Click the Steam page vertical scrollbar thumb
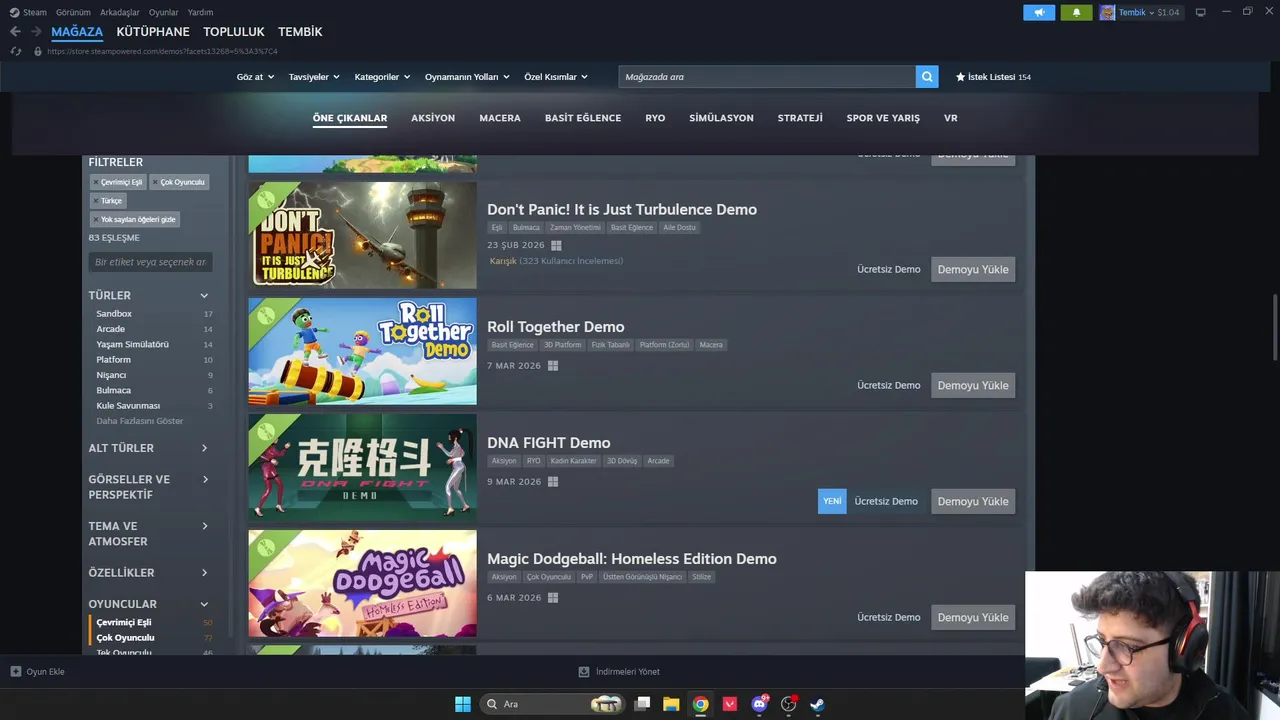The height and width of the screenshot is (720, 1280). point(1275,327)
